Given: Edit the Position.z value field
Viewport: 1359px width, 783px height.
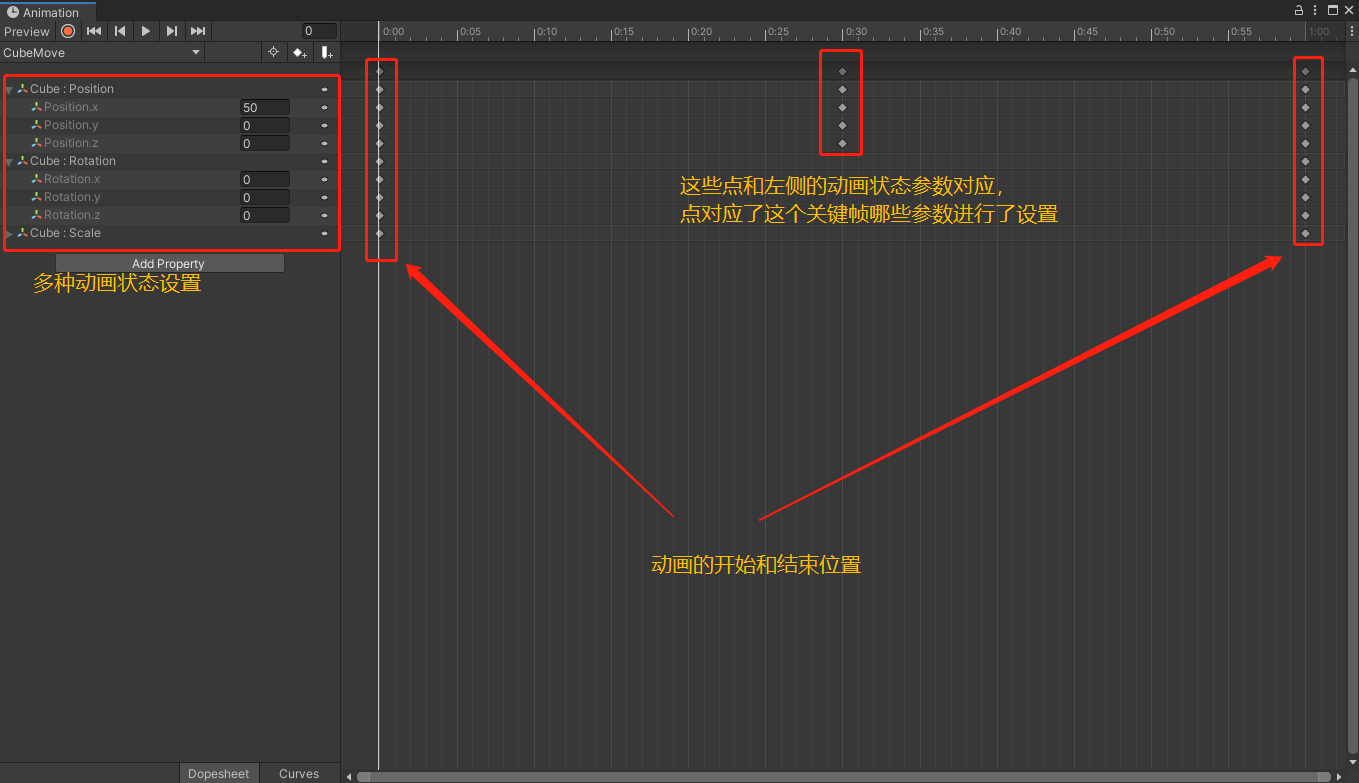Looking at the screenshot, I should click(x=265, y=143).
